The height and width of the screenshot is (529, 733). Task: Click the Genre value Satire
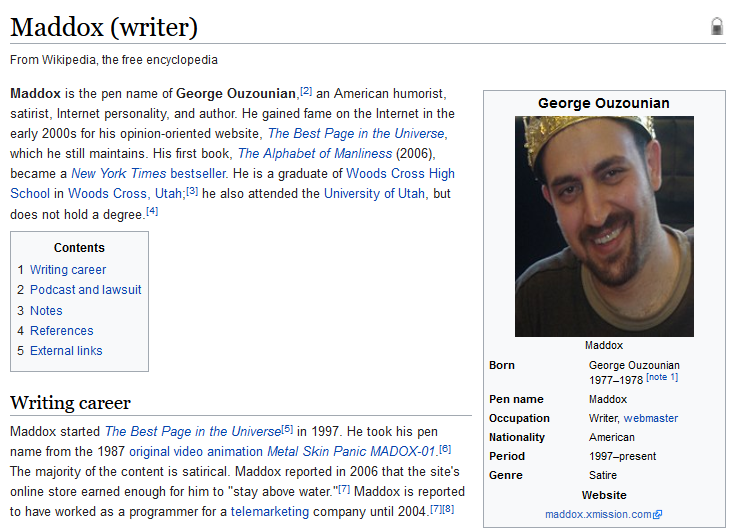(x=603, y=475)
